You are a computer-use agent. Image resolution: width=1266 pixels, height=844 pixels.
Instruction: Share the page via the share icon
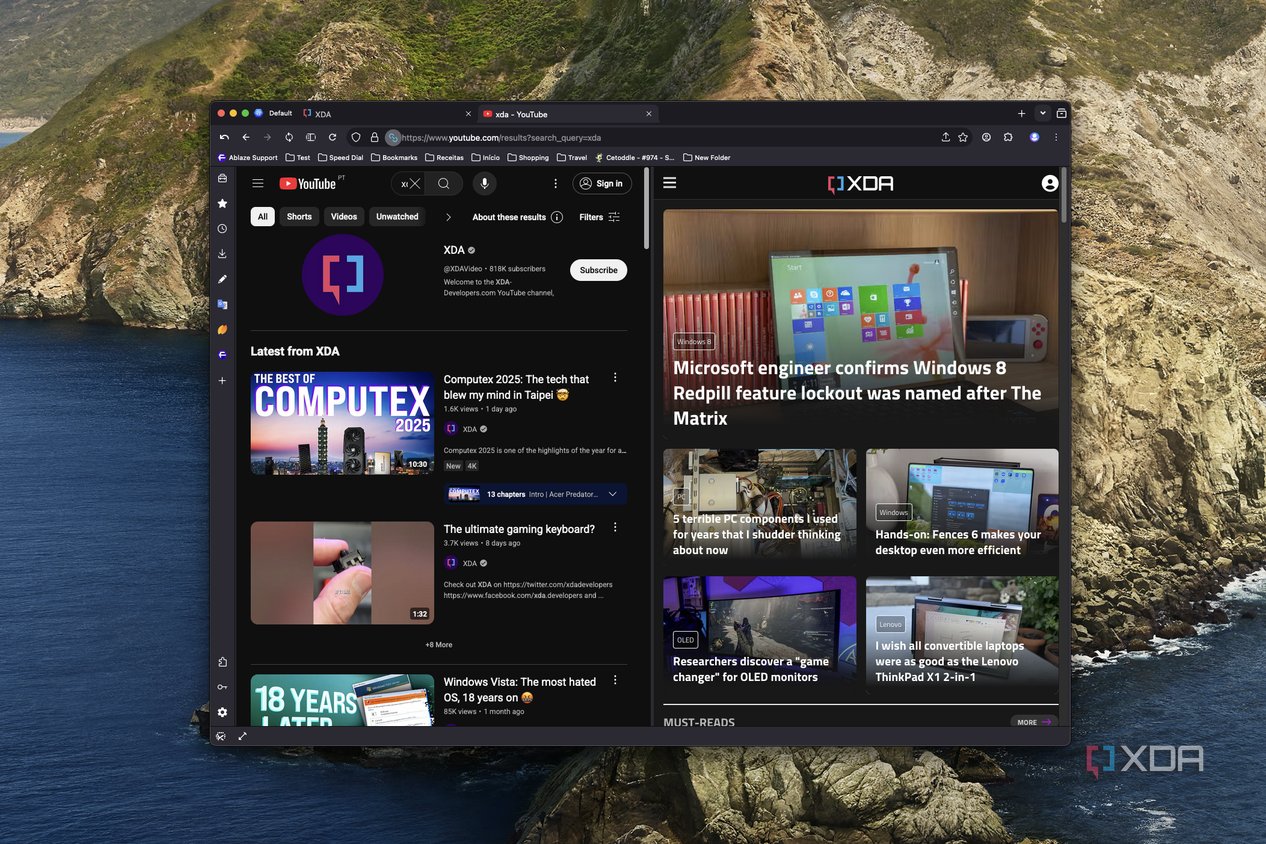pos(945,137)
